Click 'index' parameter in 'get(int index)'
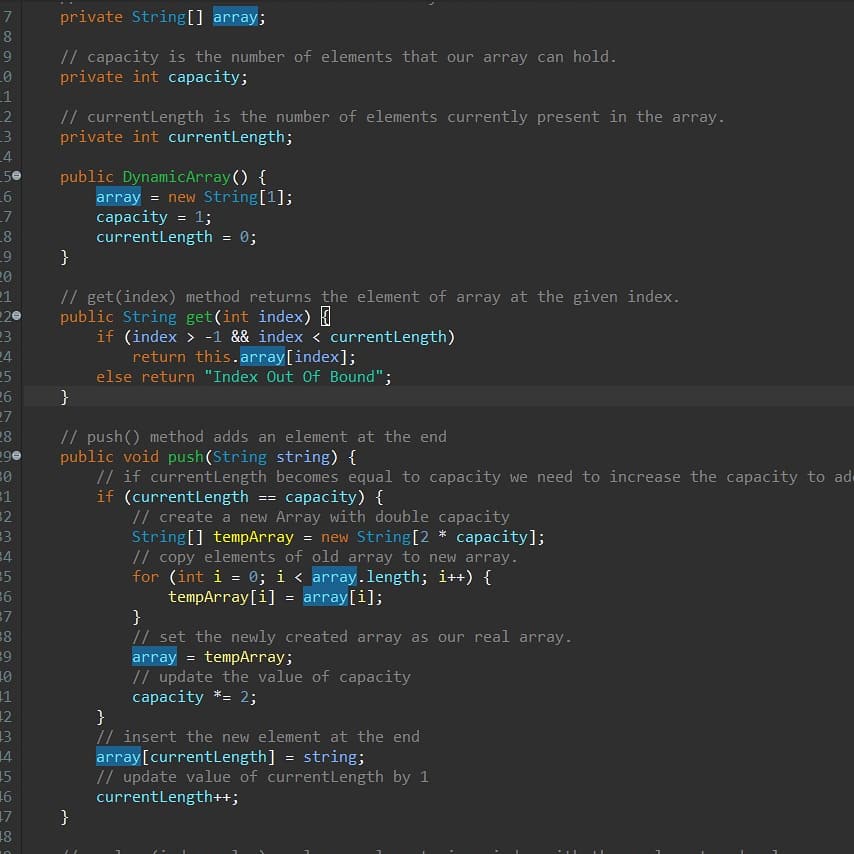Screen dimensions: 854x854 point(280,317)
